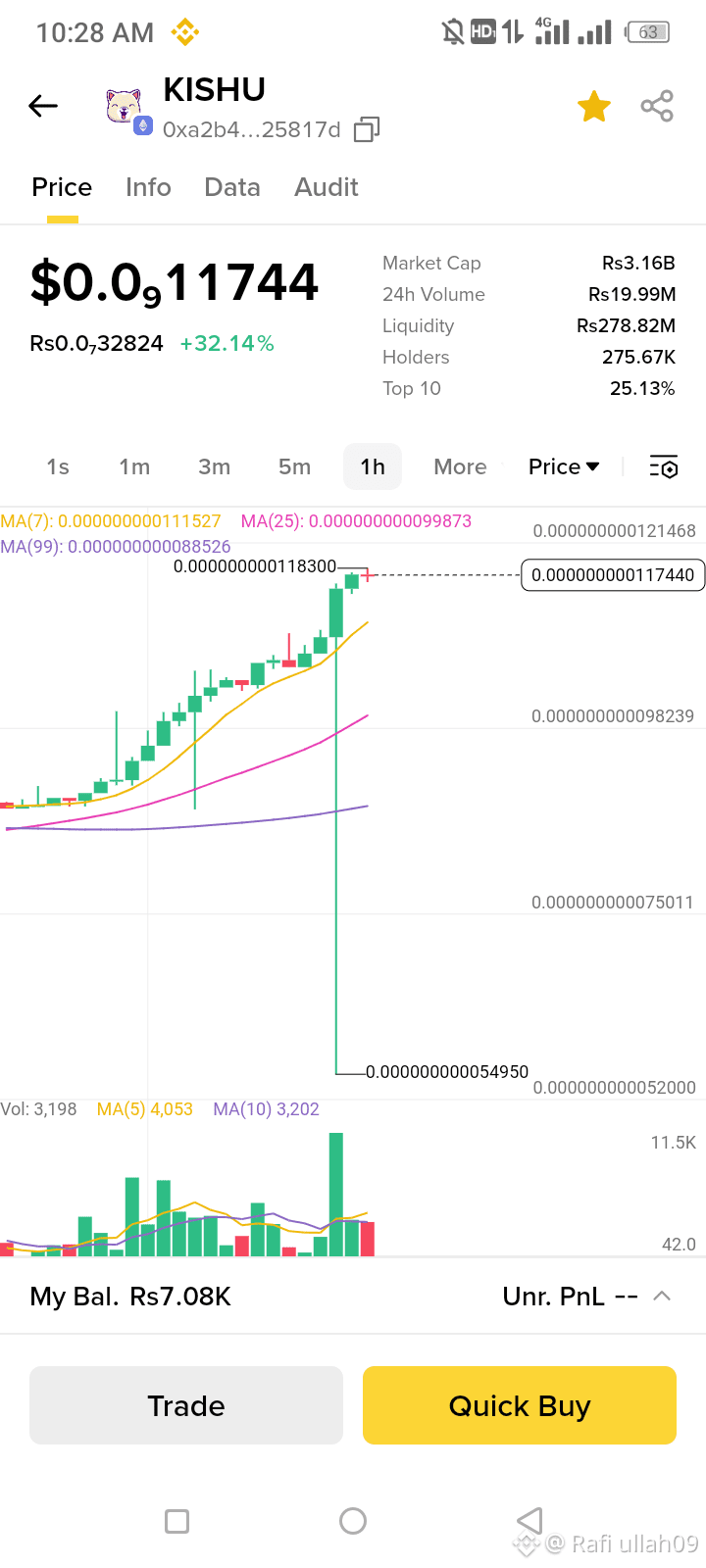Tap current price tag 0.000000000117440
Viewport: 706px width, 1568px height.
coord(613,575)
